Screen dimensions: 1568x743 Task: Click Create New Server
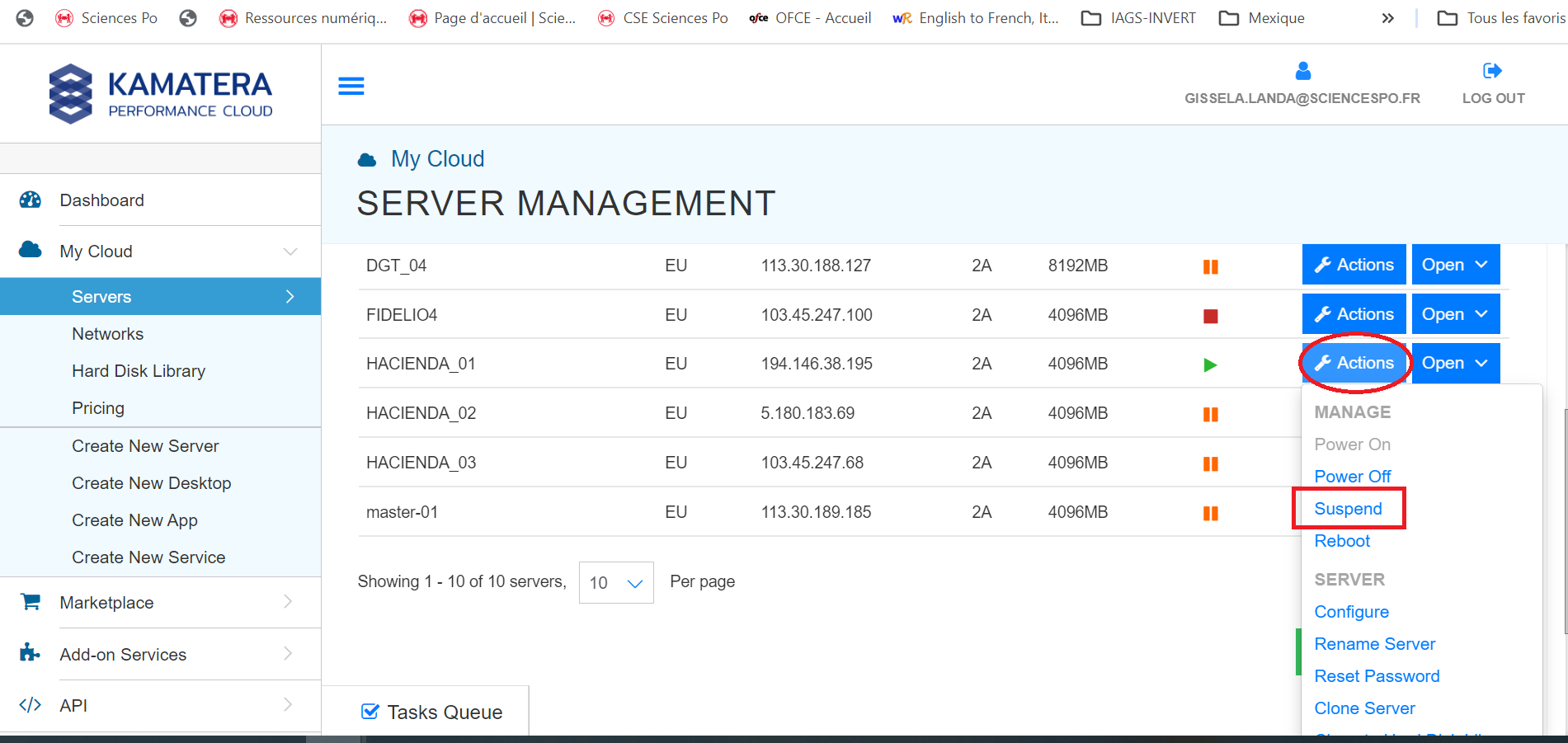[145, 446]
